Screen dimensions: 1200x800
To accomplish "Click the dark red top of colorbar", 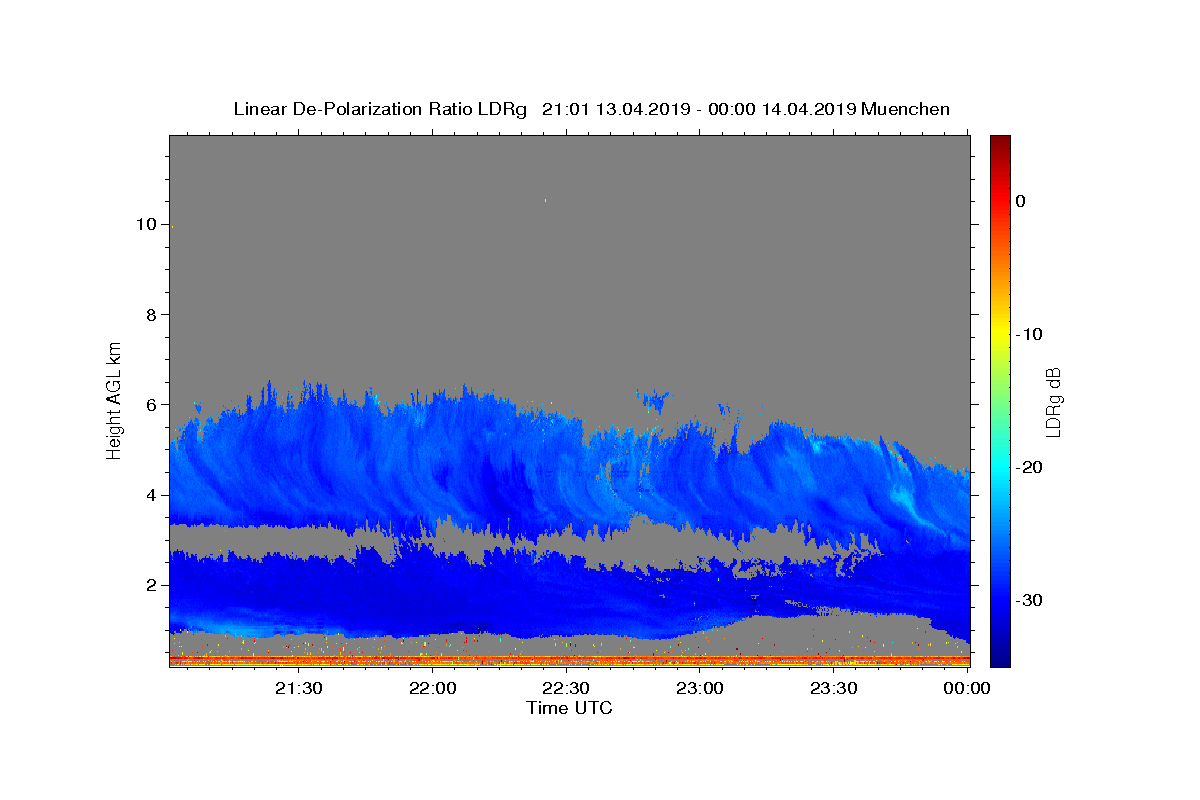I will pyautogui.click(x=1000, y=143).
